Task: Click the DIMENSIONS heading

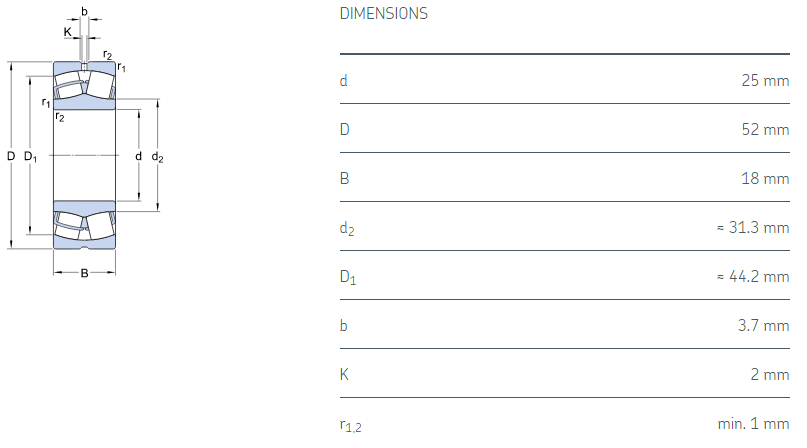Action: point(384,14)
